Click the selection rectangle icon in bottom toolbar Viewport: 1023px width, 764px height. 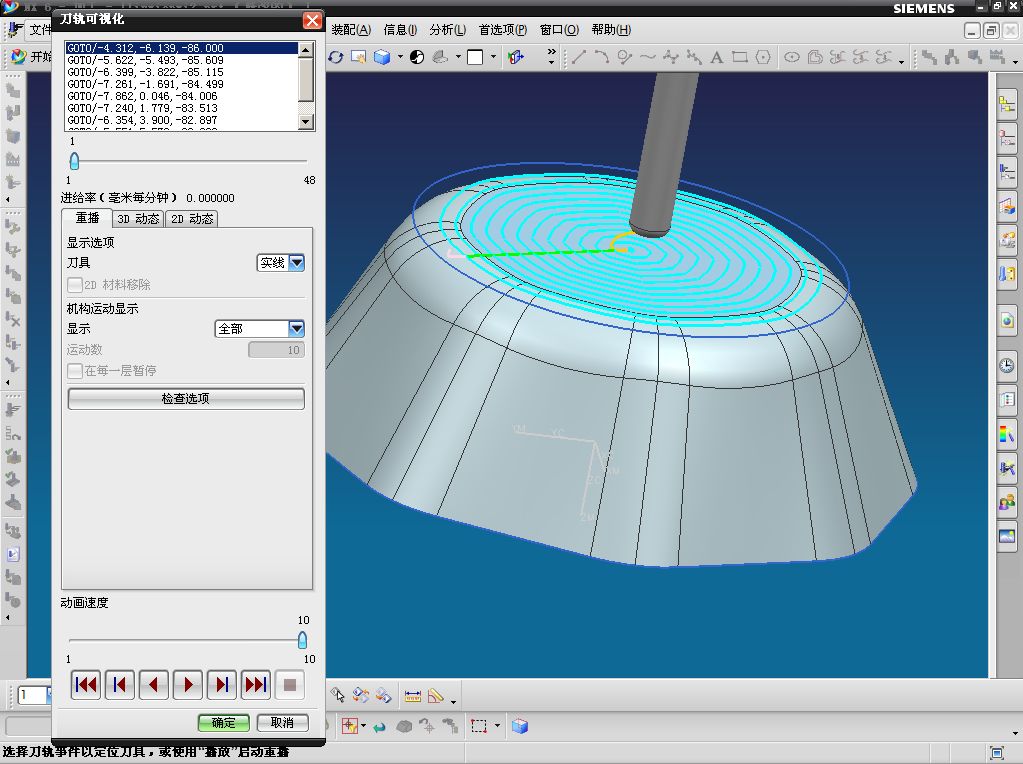click(x=479, y=726)
